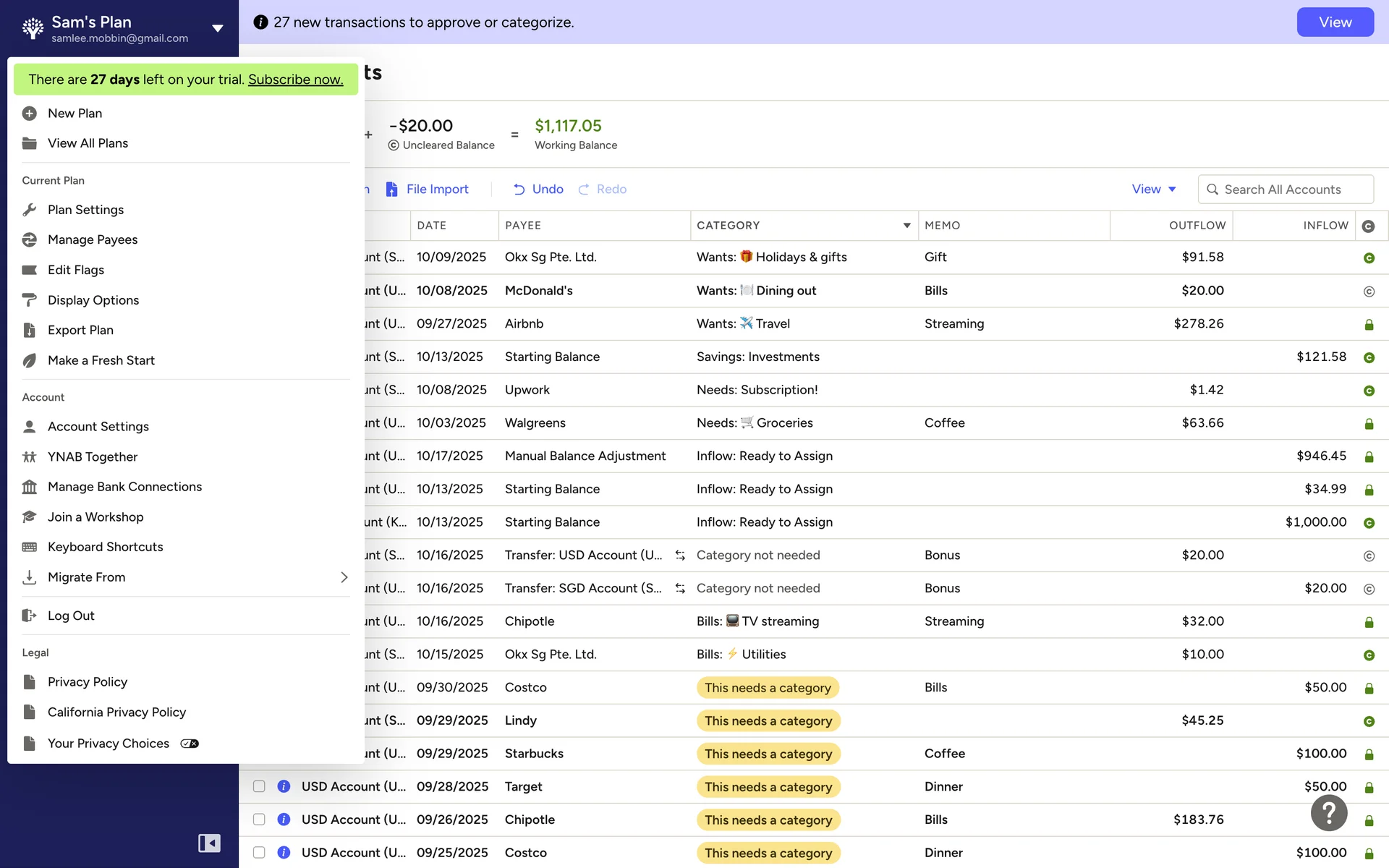
Task: Collapse the Sam's Plan dropdown arrow
Action: click(x=217, y=28)
